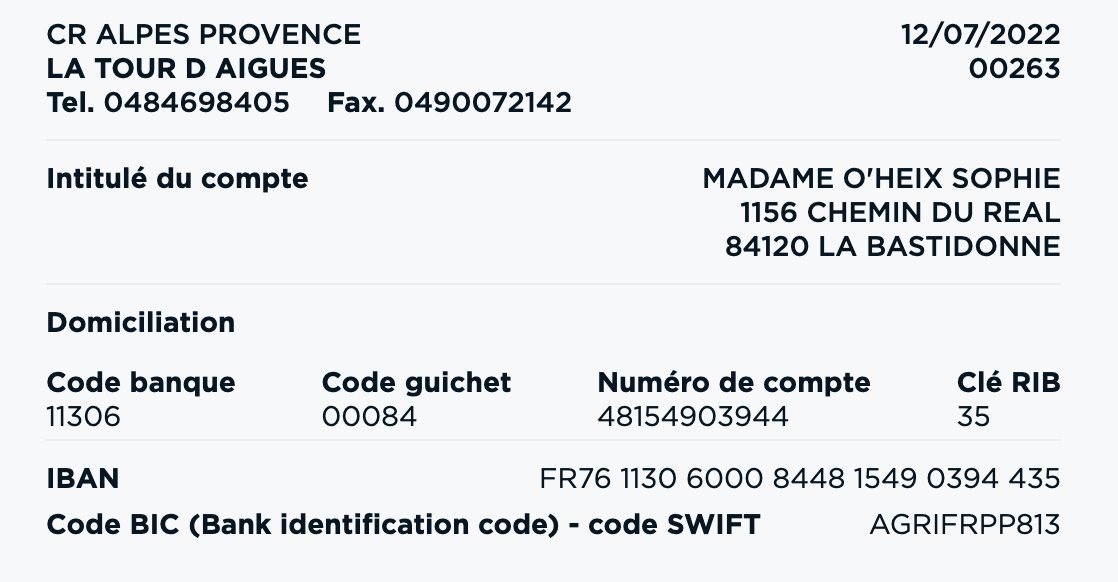1118x582 pixels.
Task: Click the fax number 0490072142
Action: [483, 103]
